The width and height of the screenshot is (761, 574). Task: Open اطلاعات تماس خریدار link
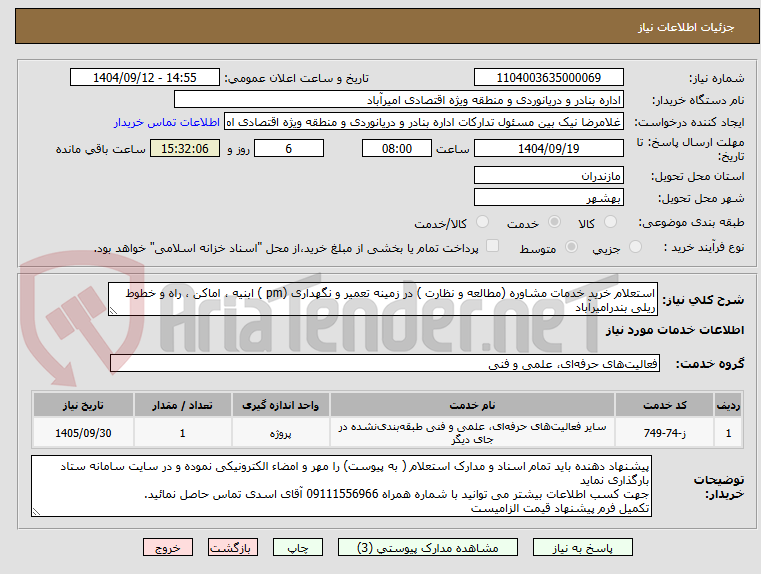167,122
